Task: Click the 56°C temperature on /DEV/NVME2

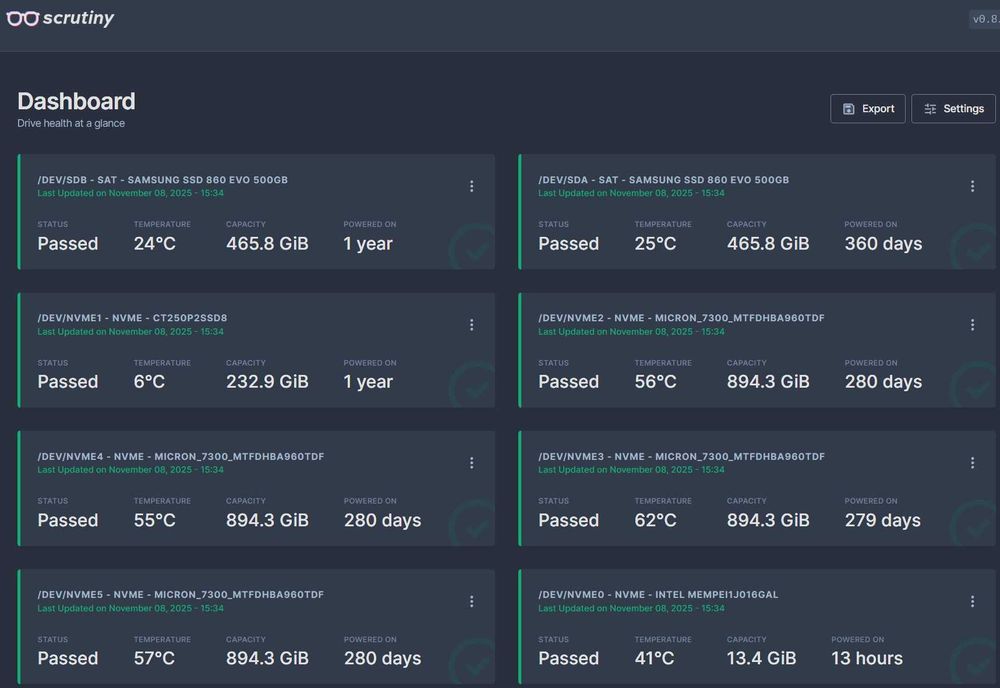Action: point(655,381)
